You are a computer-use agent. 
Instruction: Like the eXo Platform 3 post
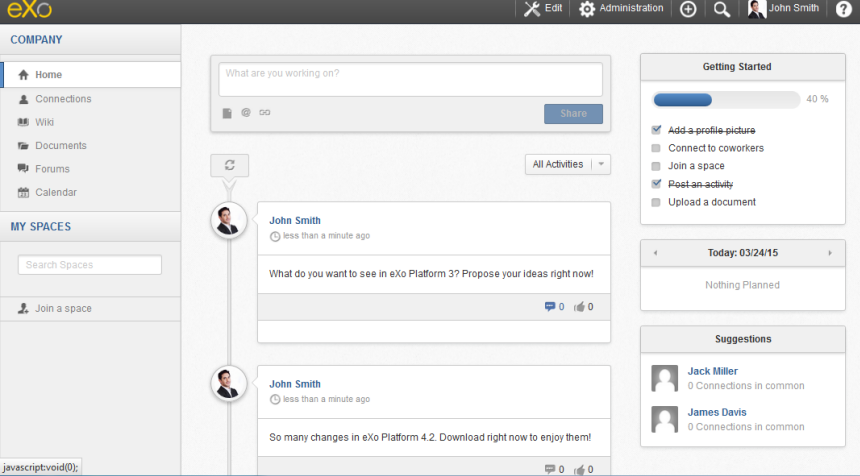tap(579, 307)
